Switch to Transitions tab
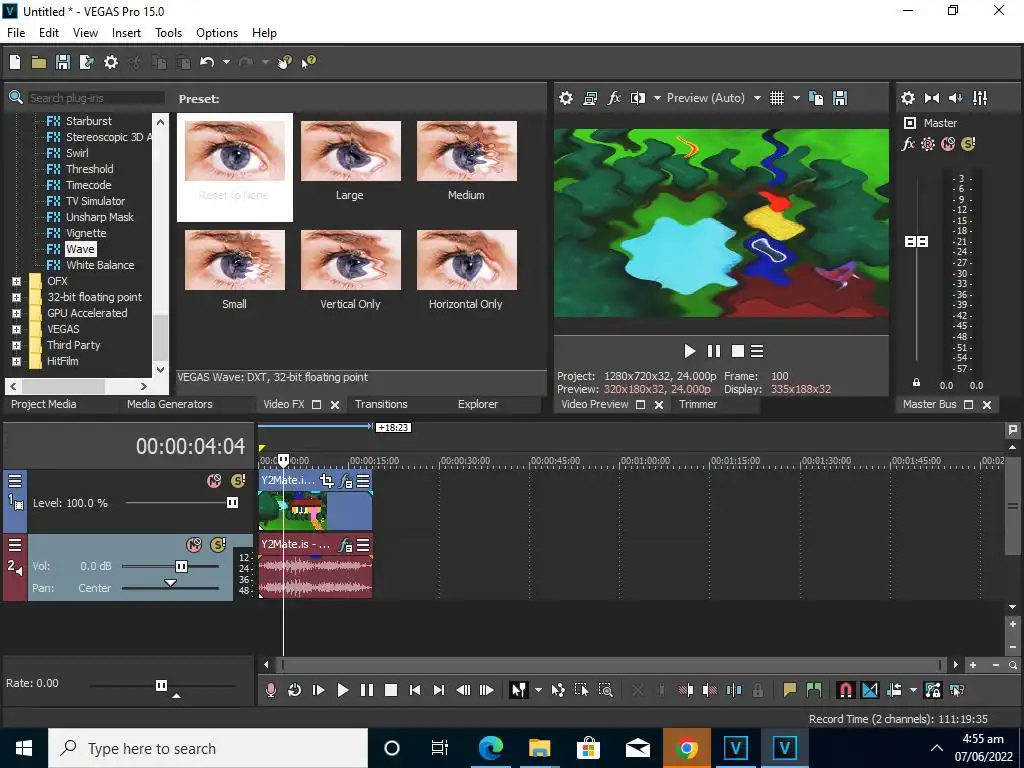This screenshot has width=1024, height=768. [381, 404]
